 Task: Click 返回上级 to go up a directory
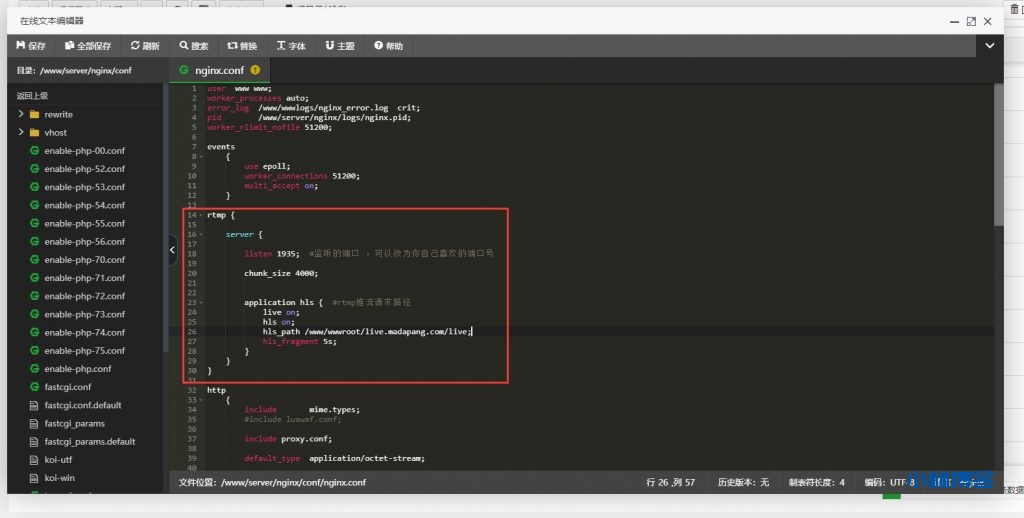(x=32, y=96)
